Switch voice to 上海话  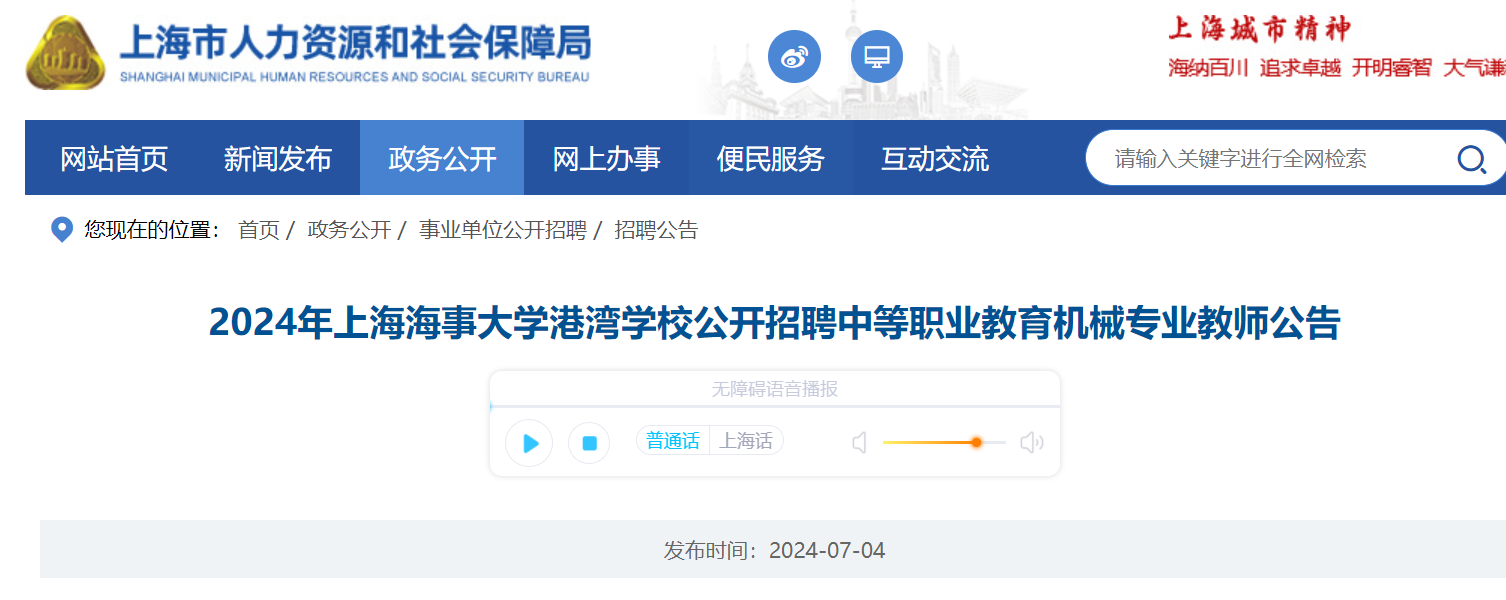tap(746, 441)
